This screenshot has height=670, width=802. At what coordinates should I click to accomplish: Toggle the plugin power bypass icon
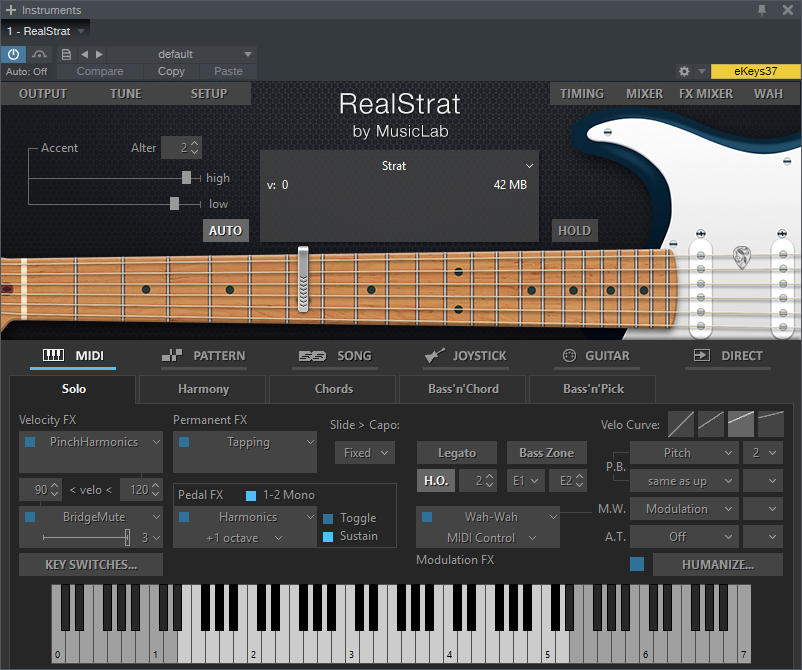pos(13,54)
